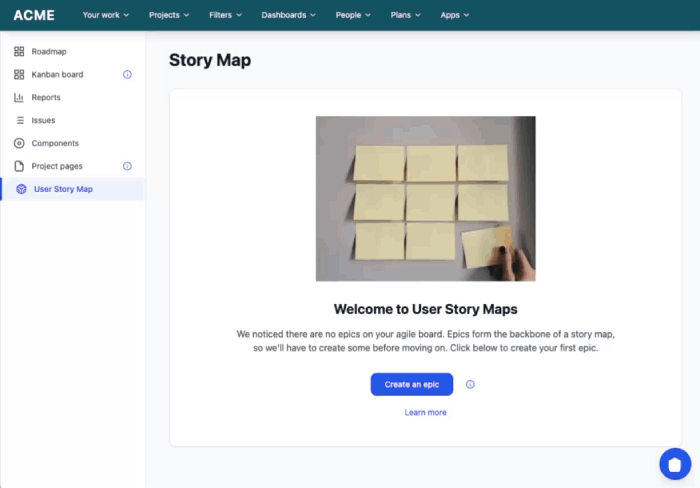Click the info icon beside Kanban board
This screenshot has height=488, width=700.
127,74
